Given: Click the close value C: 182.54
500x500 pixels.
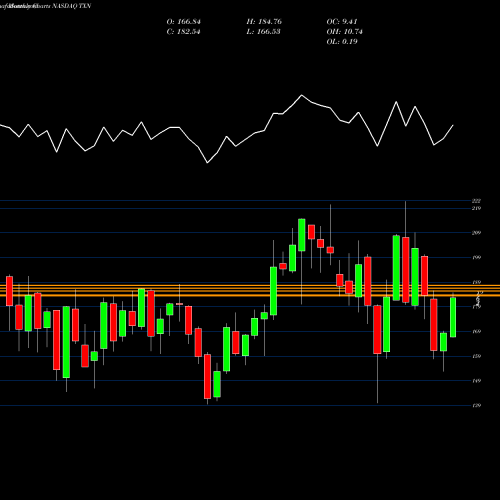Looking at the screenshot, I should (x=183, y=32).
